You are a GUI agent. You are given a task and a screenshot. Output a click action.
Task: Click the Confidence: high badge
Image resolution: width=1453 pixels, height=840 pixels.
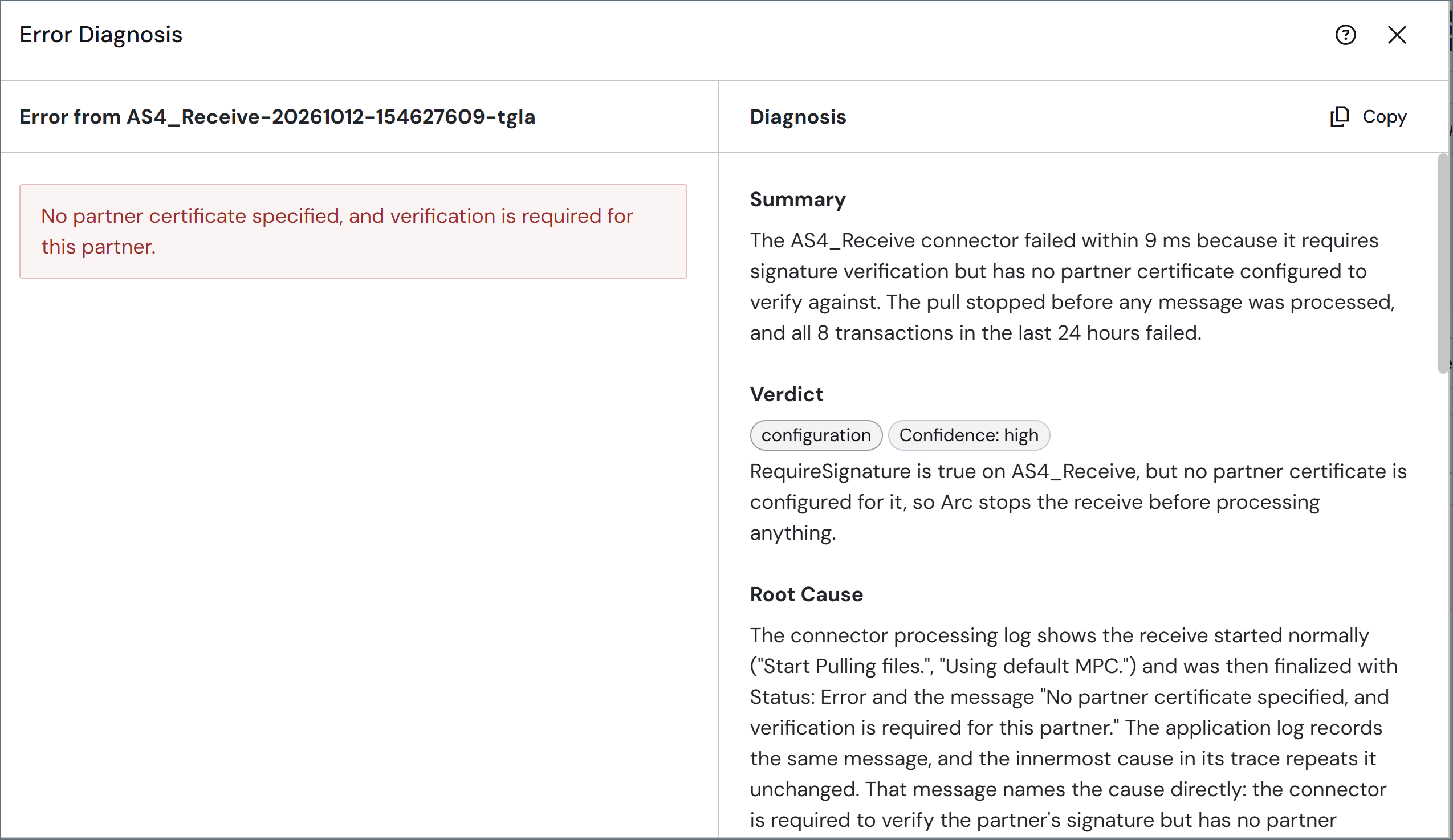click(968, 435)
